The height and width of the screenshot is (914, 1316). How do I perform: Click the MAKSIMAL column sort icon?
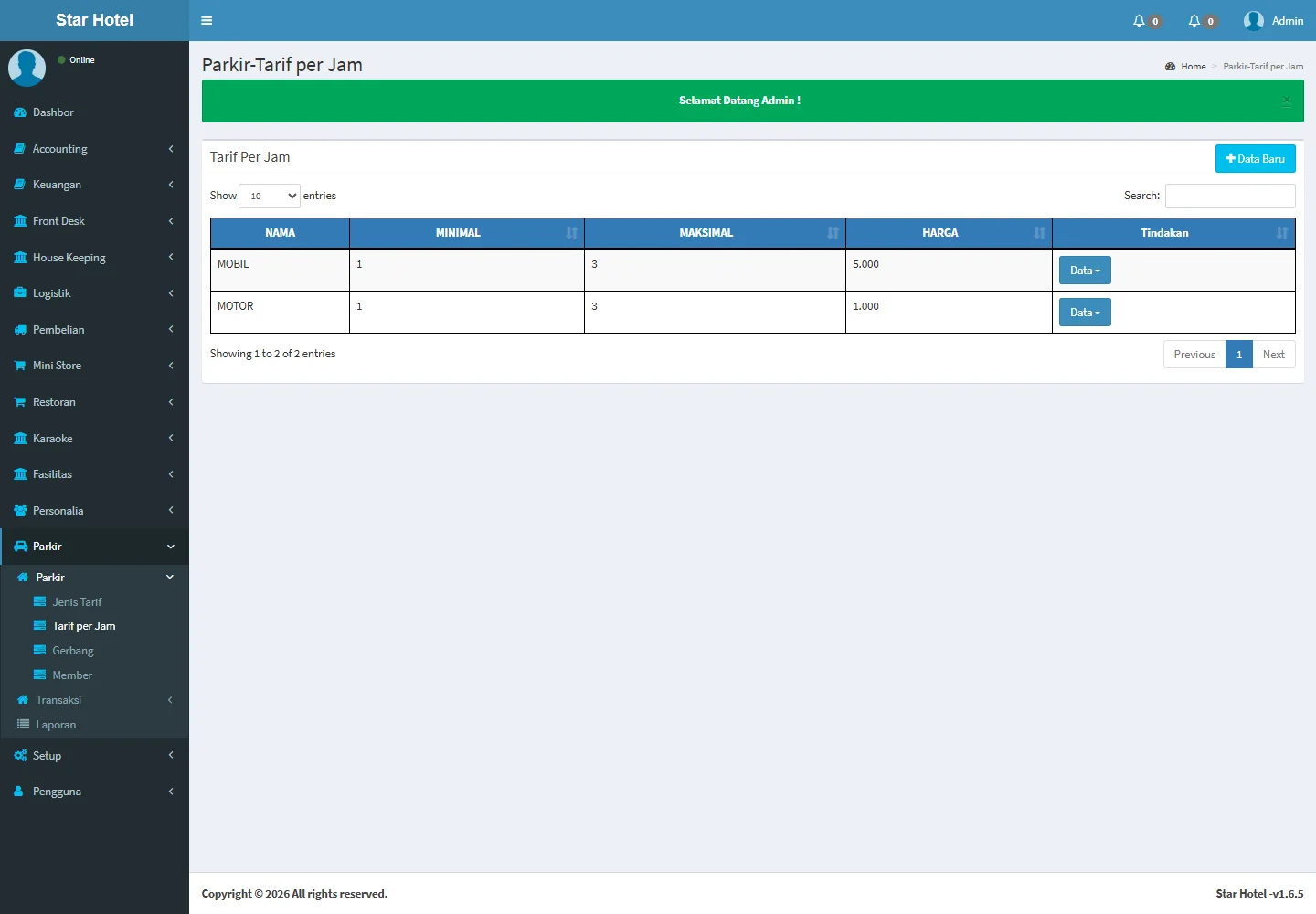[833, 233]
